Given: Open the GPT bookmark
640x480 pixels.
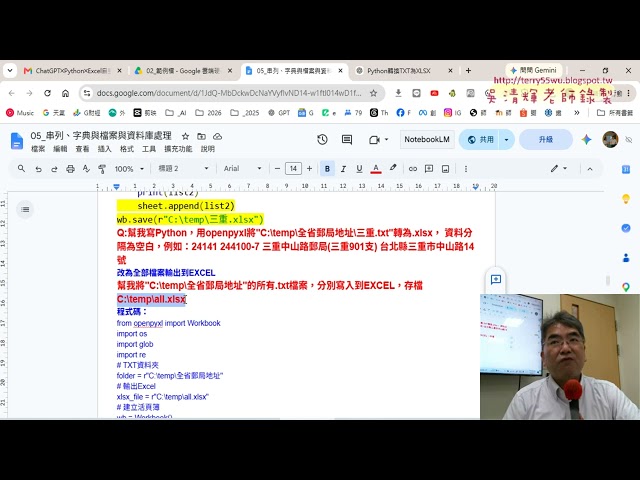Looking at the screenshot, I should coord(279,113).
